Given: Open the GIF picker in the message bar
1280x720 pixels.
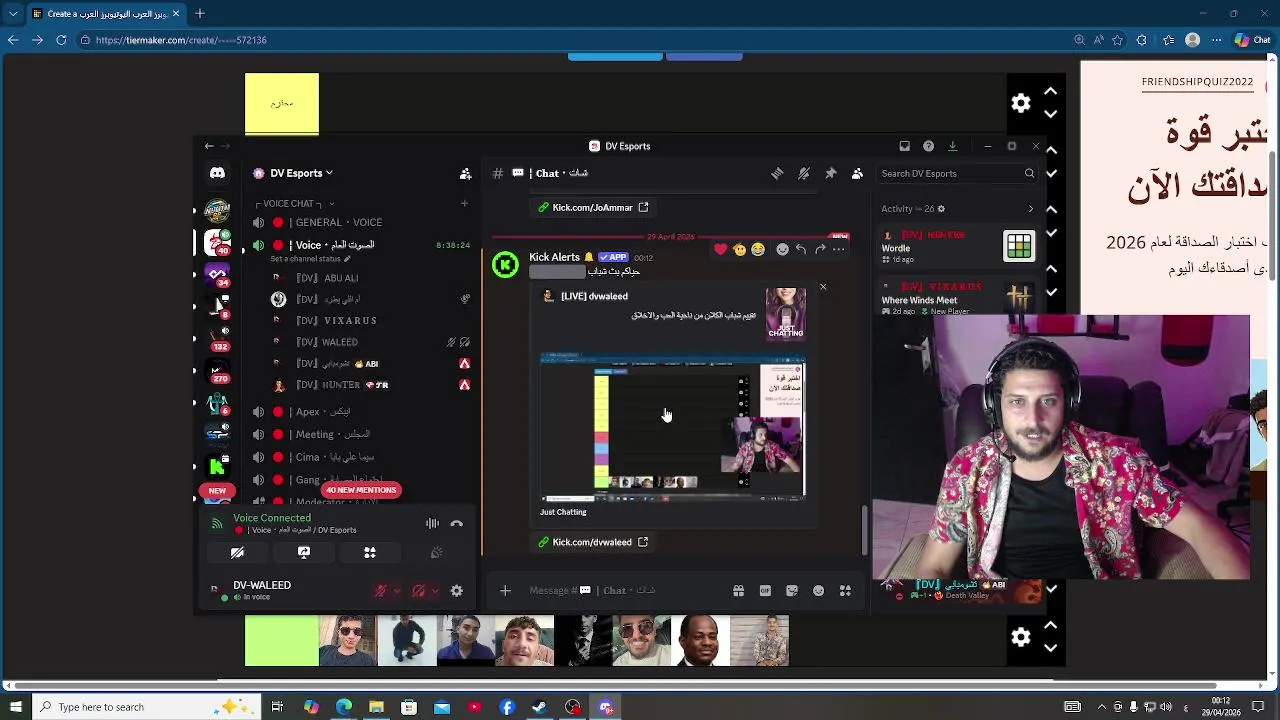Looking at the screenshot, I should (765, 591).
